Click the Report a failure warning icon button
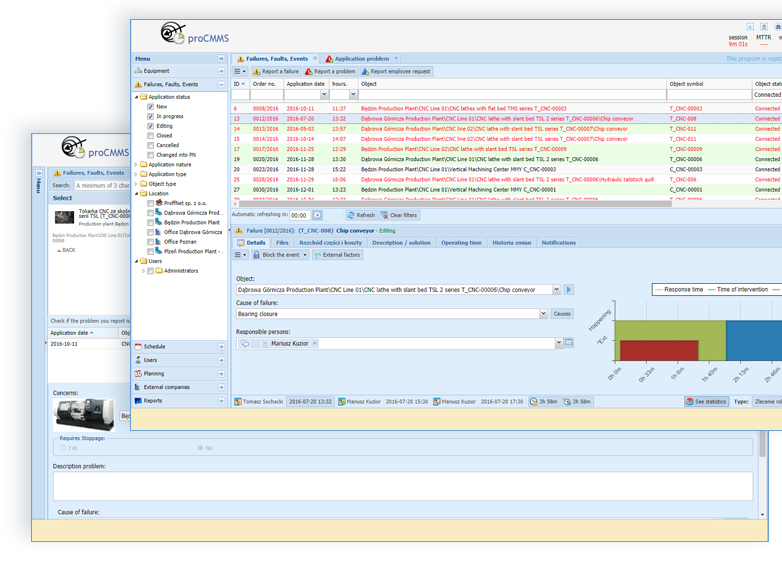 point(276,71)
